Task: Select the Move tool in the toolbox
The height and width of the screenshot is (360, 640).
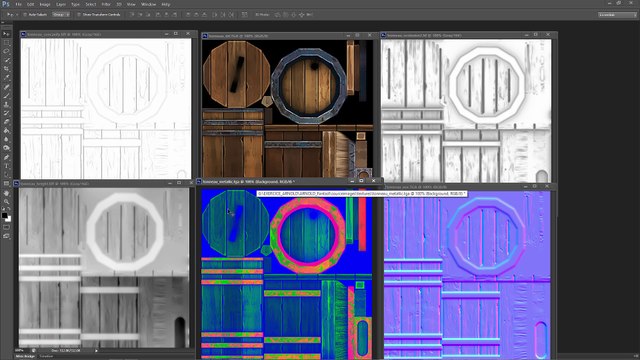Action: pyautogui.click(x=6, y=34)
